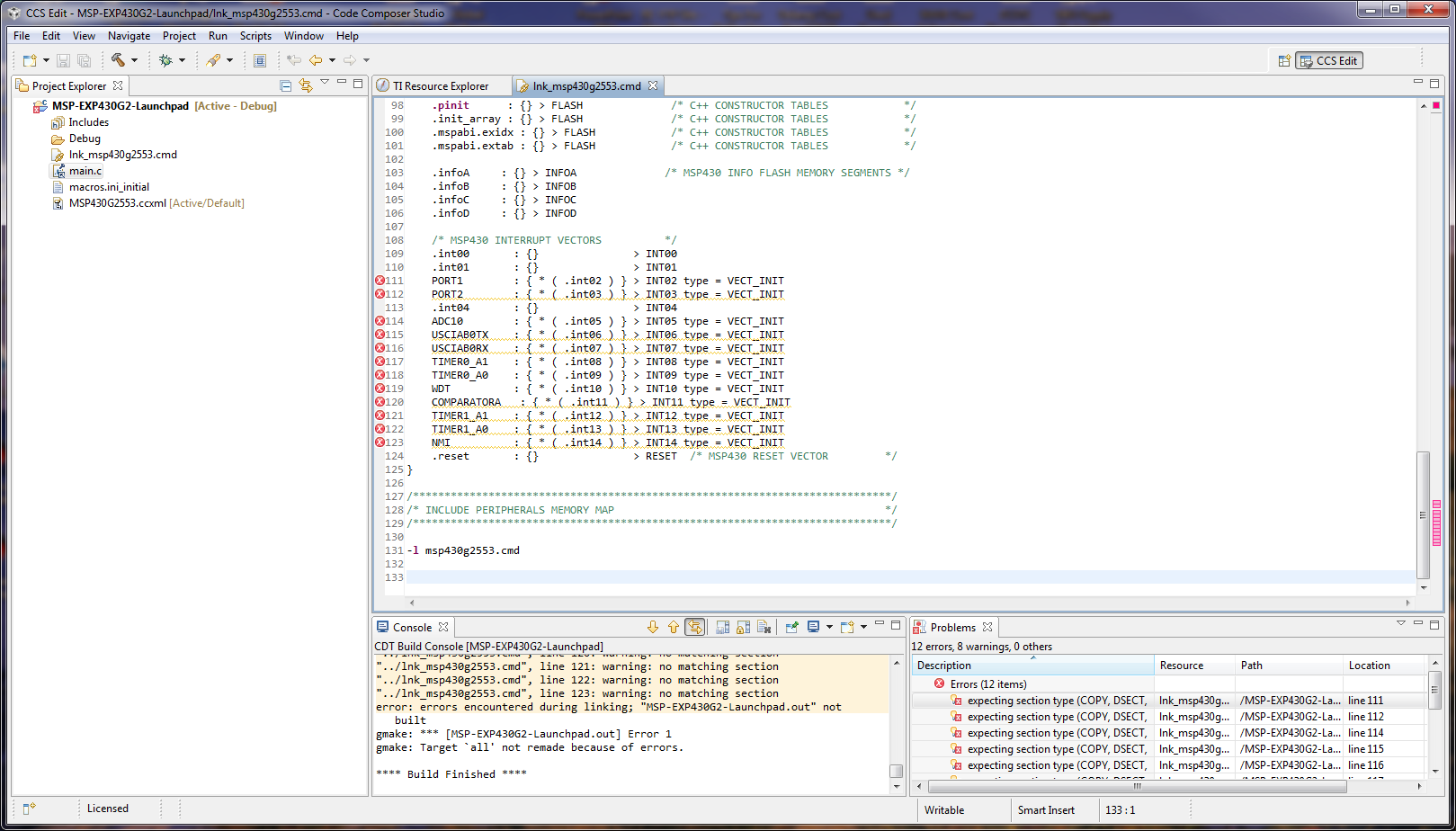Viewport: 1456px width, 831px height.
Task: Toggle Link with Editor in Project Explorer
Action: [305, 85]
